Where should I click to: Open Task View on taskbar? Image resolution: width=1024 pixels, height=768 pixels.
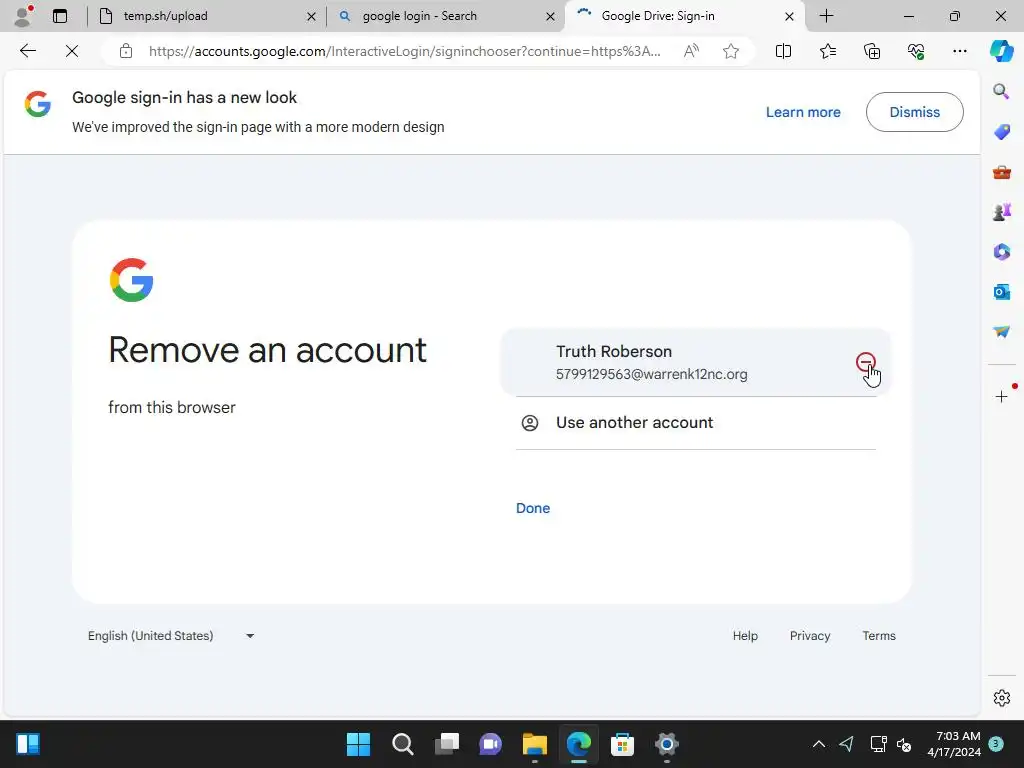(x=447, y=744)
